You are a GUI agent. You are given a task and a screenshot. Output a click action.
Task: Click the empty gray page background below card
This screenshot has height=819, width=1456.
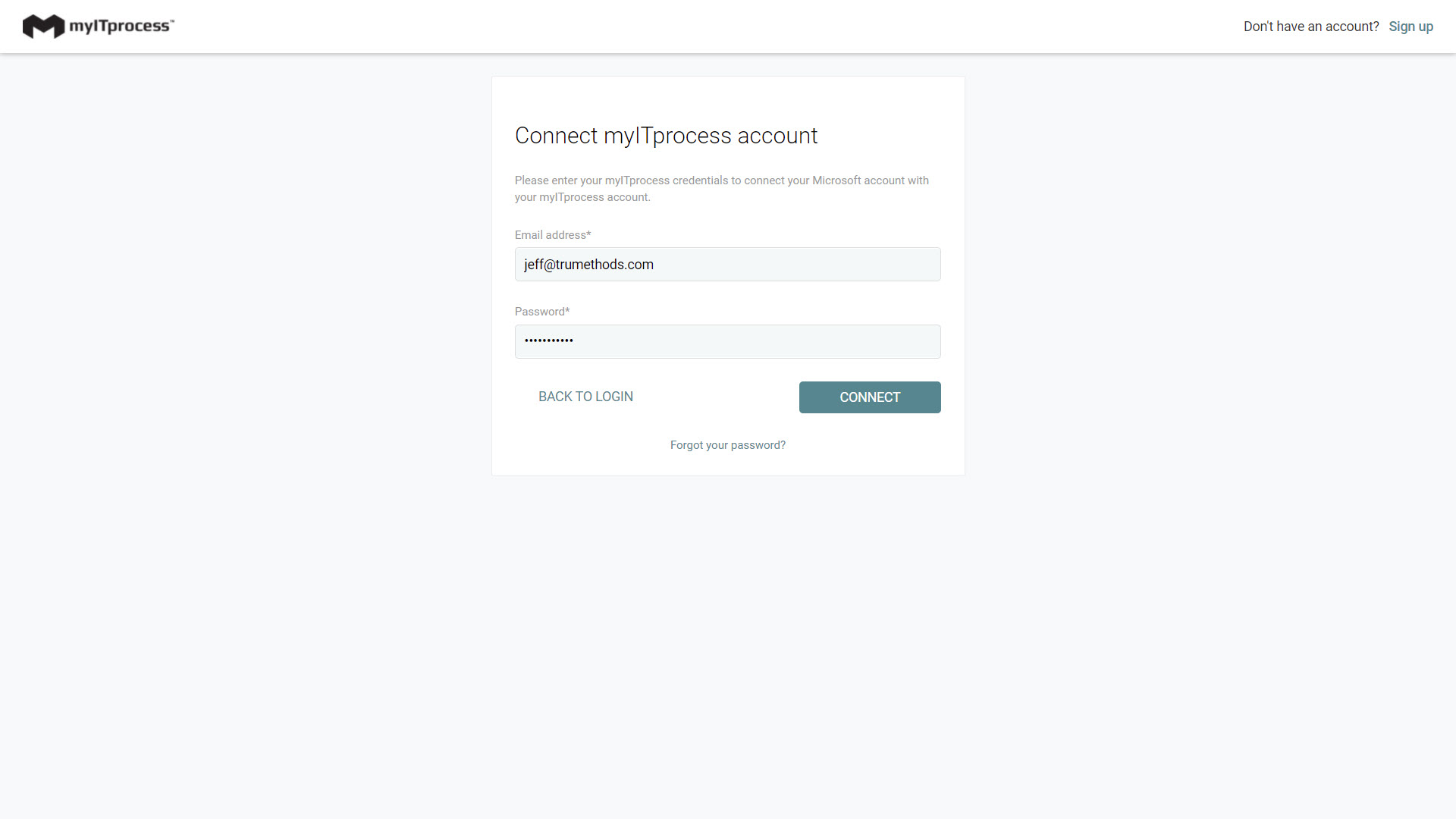[x=727, y=645]
